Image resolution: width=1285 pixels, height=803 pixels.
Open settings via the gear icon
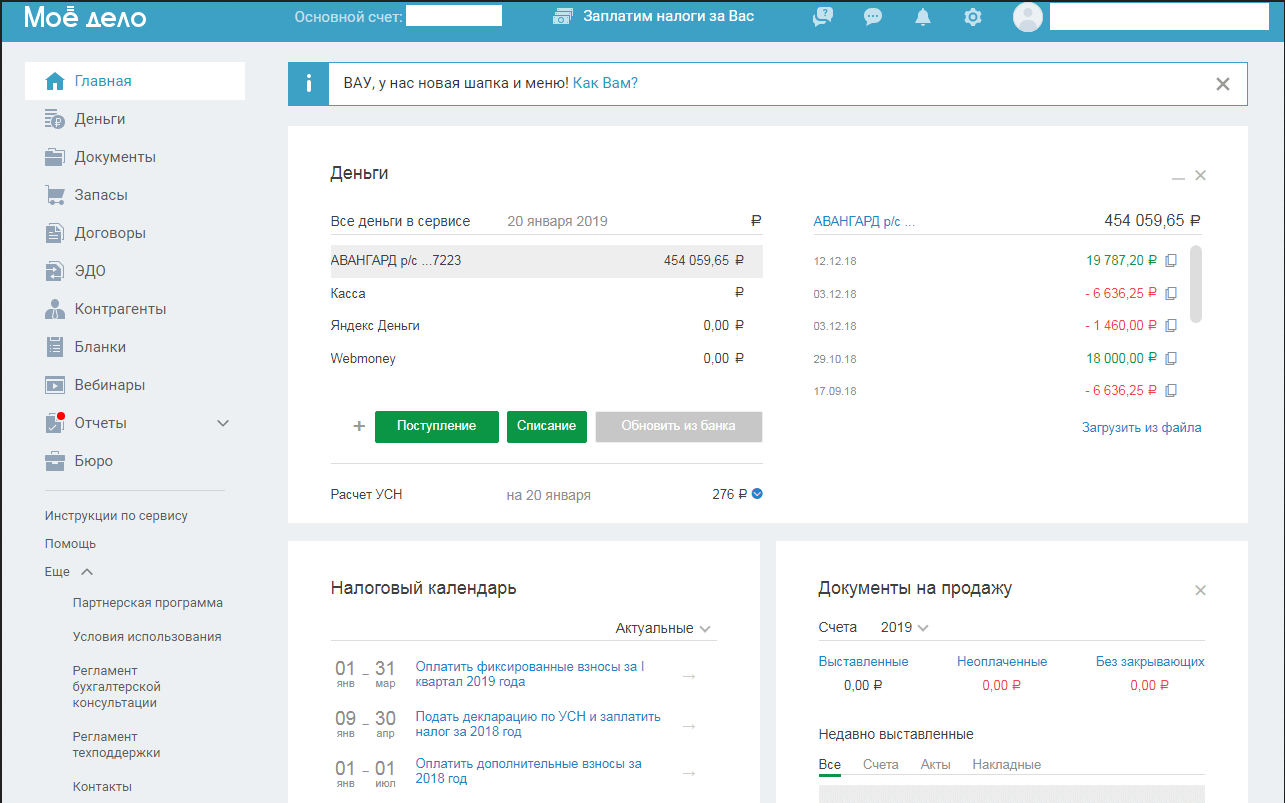coord(972,17)
